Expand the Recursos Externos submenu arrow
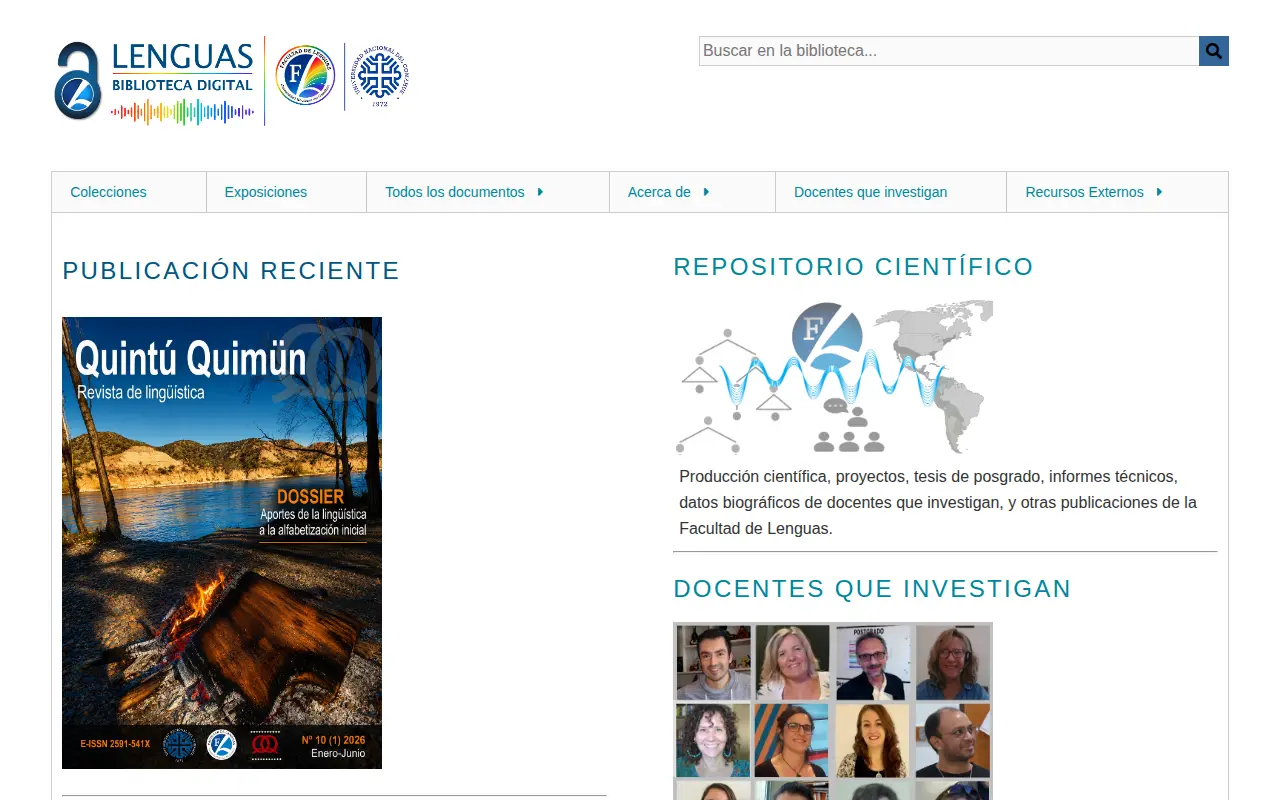Screen dimensions: 1280x800 (1159, 192)
